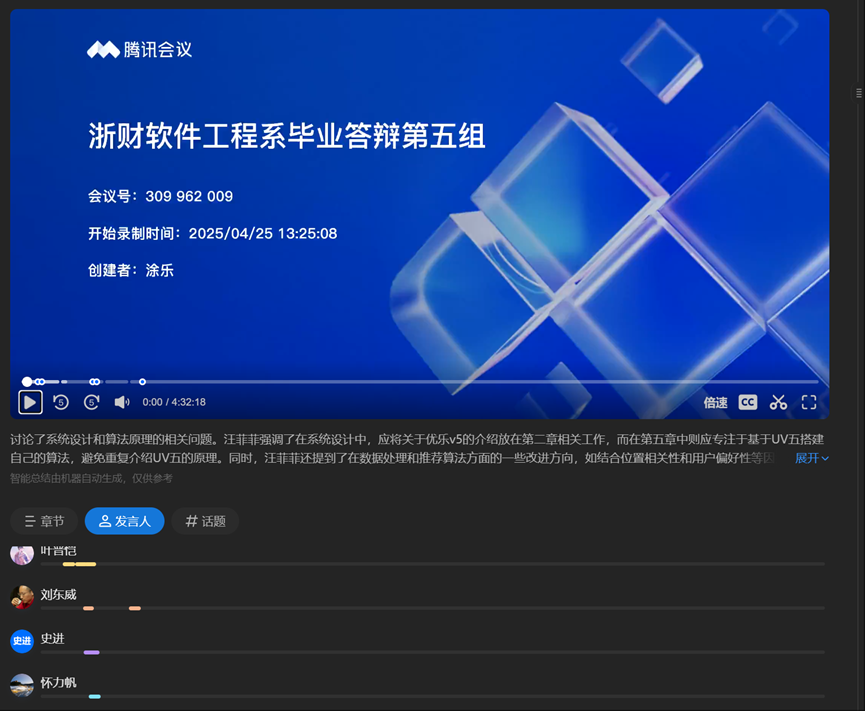Click the Tencent Meeting logo in video
Image resolution: width=865 pixels, height=711 pixels.
(x=139, y=50)
